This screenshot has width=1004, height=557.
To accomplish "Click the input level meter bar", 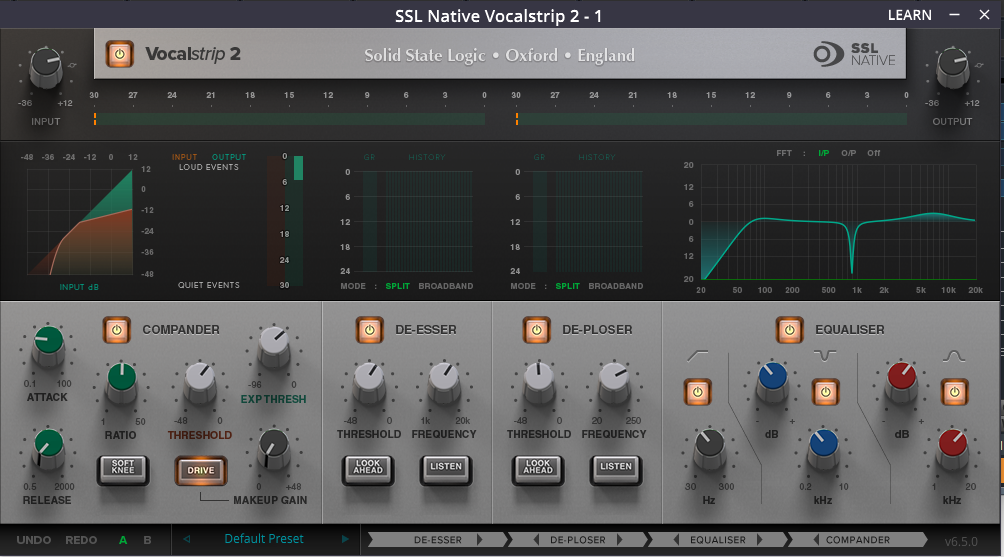I will 289,119.
